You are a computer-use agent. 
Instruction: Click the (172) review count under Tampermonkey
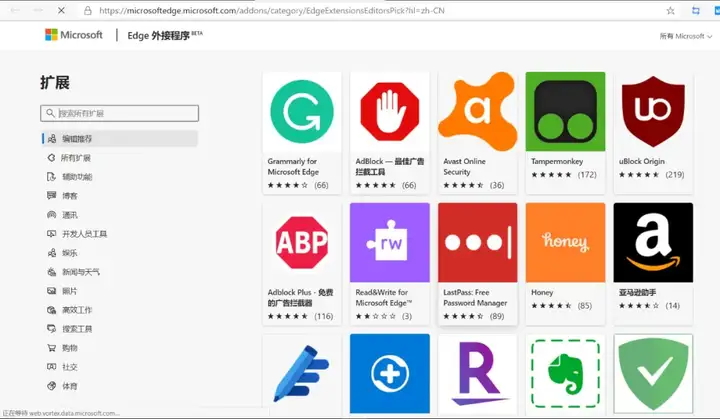coord(587,175)
